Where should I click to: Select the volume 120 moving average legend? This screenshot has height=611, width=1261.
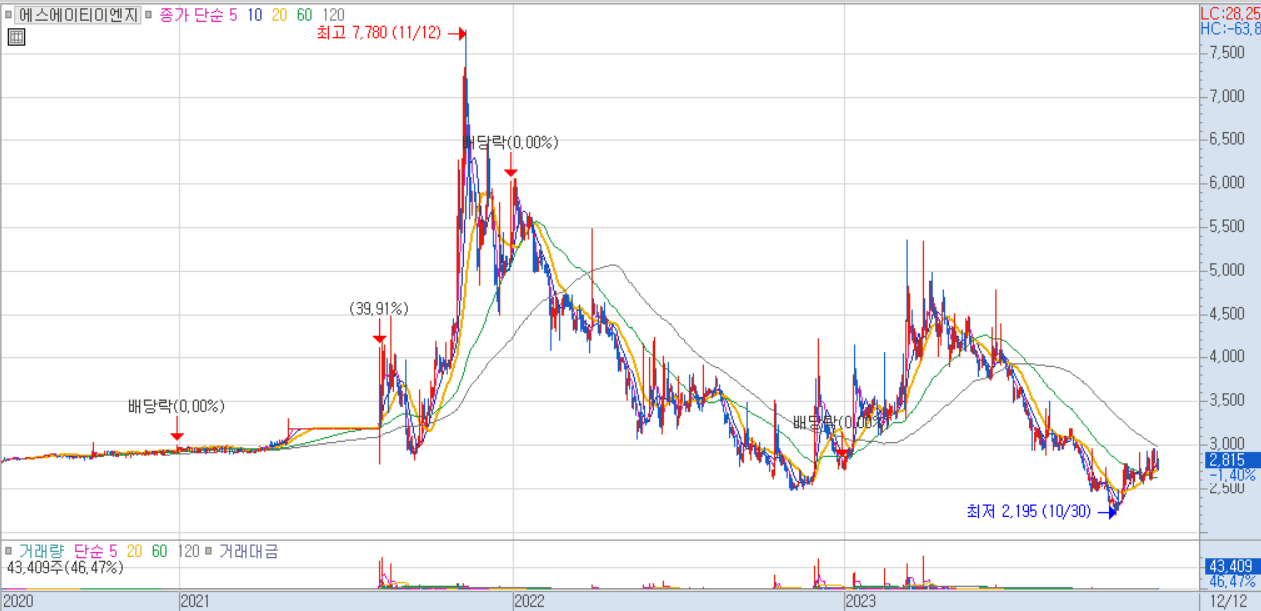[x=189, y=551]
